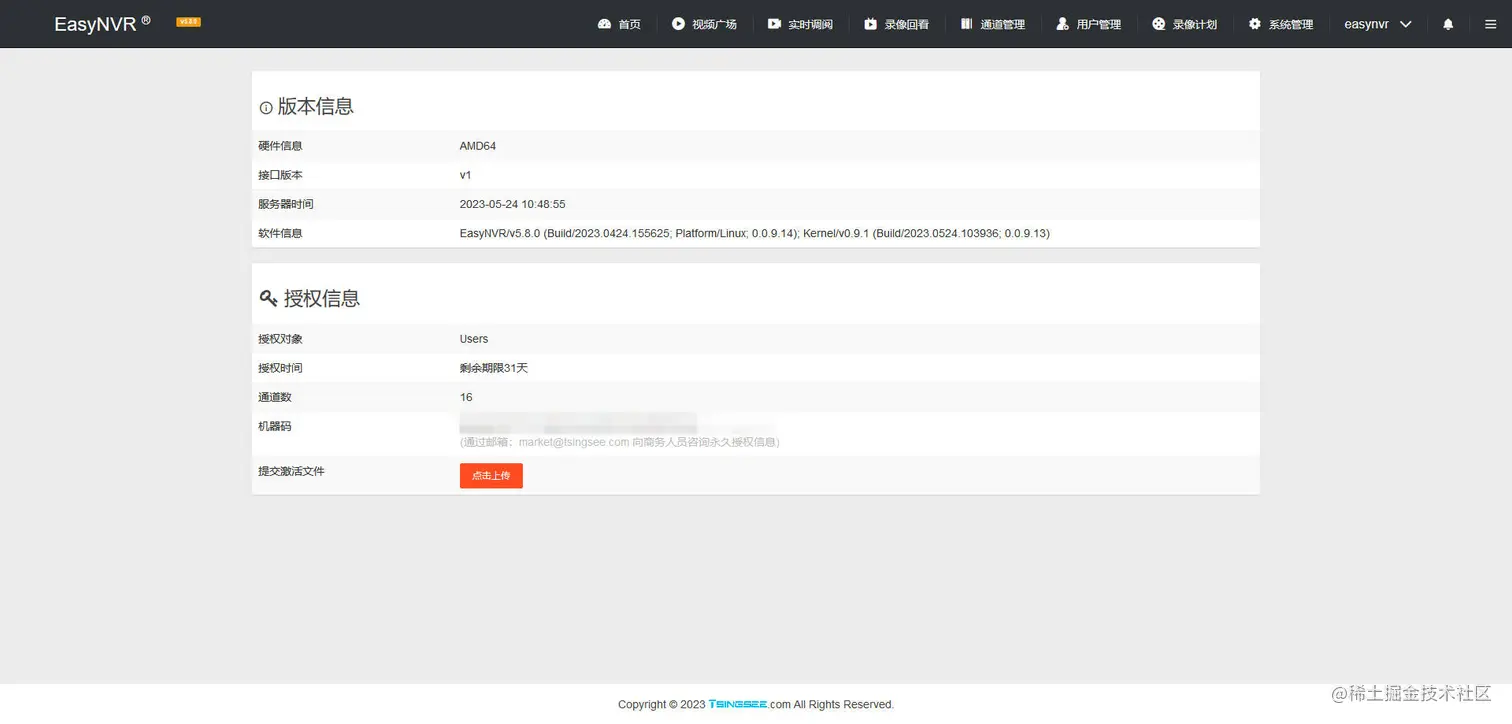The height and width of the screenshot is (724, 1512).
Task: Click the 提交激活文件 label
Action: [x=291, y=471]
